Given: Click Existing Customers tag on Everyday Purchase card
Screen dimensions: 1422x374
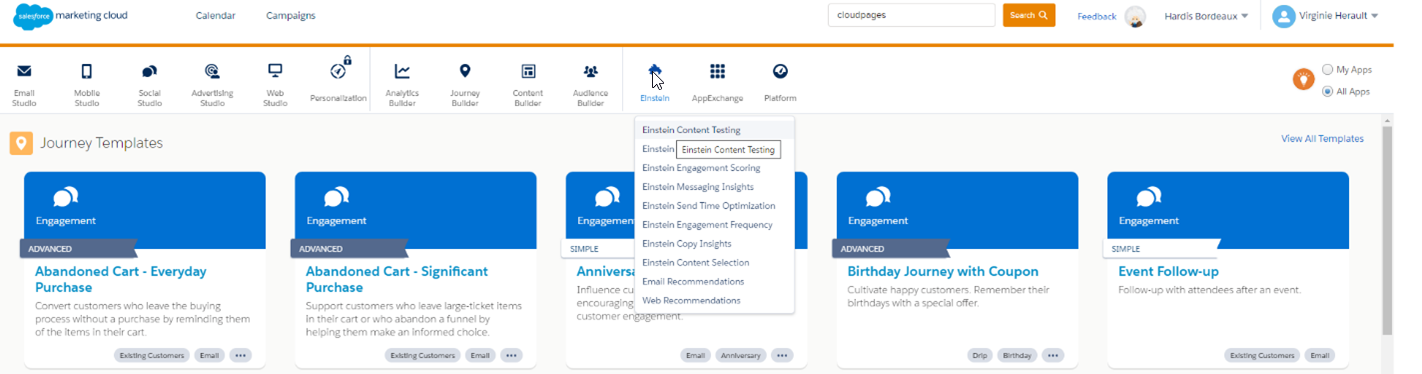Looking at the screenshot, I should 151,355.
